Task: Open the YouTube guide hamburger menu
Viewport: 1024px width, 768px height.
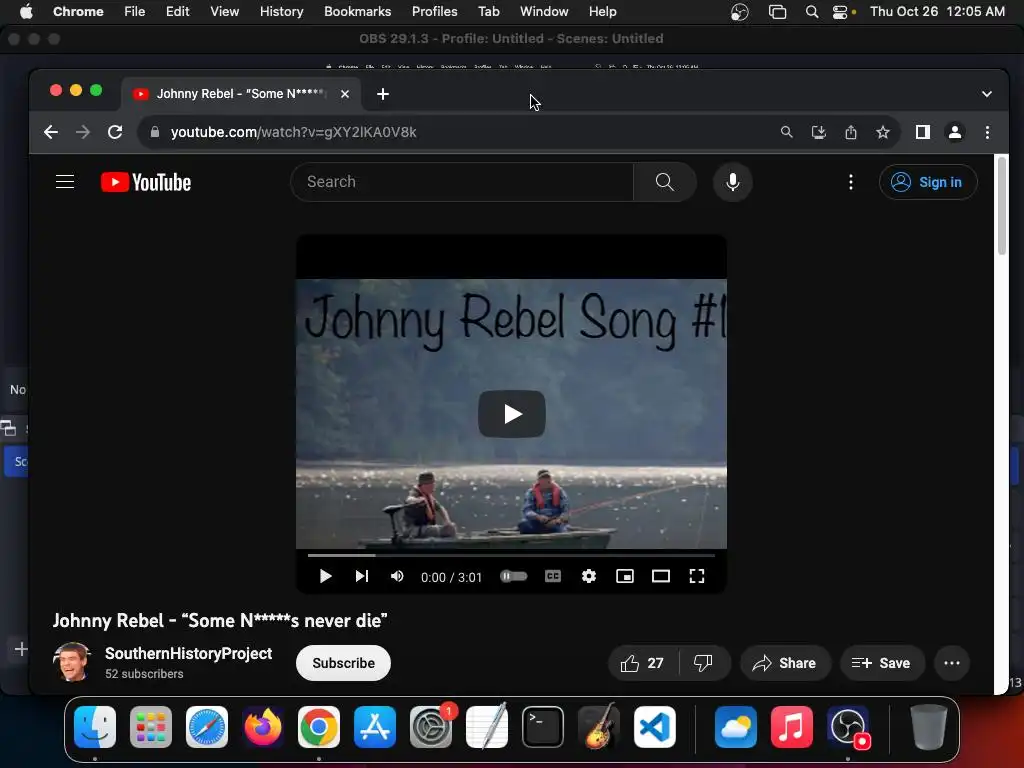Action: (65, 182)
